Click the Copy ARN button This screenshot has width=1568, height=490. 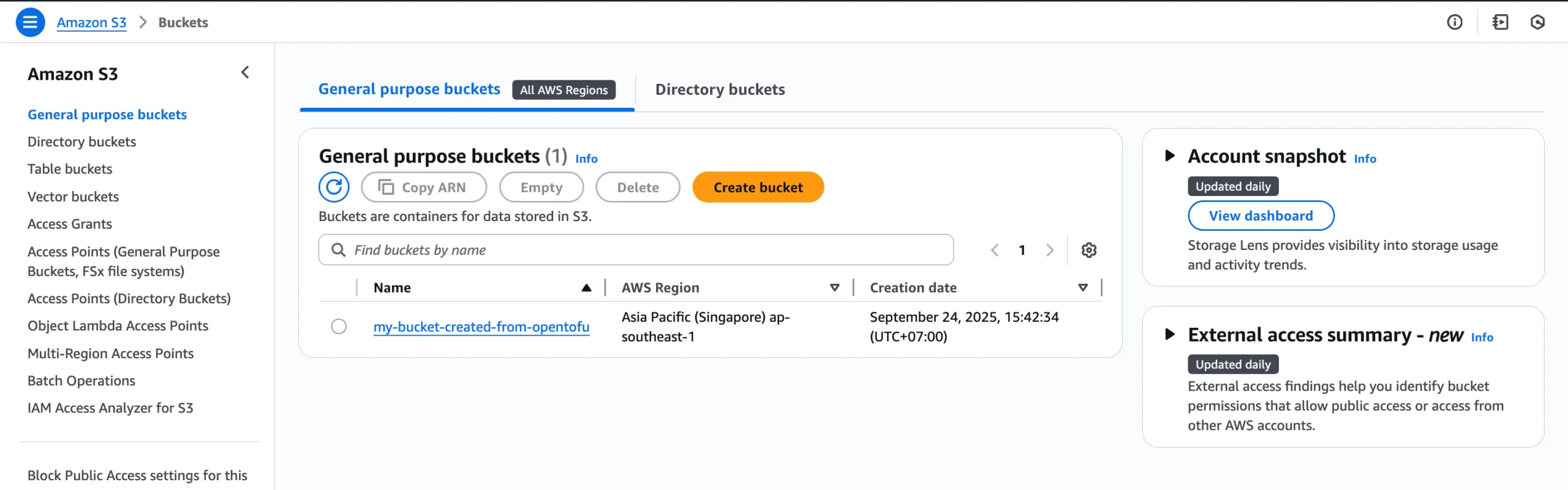[424, 187]
